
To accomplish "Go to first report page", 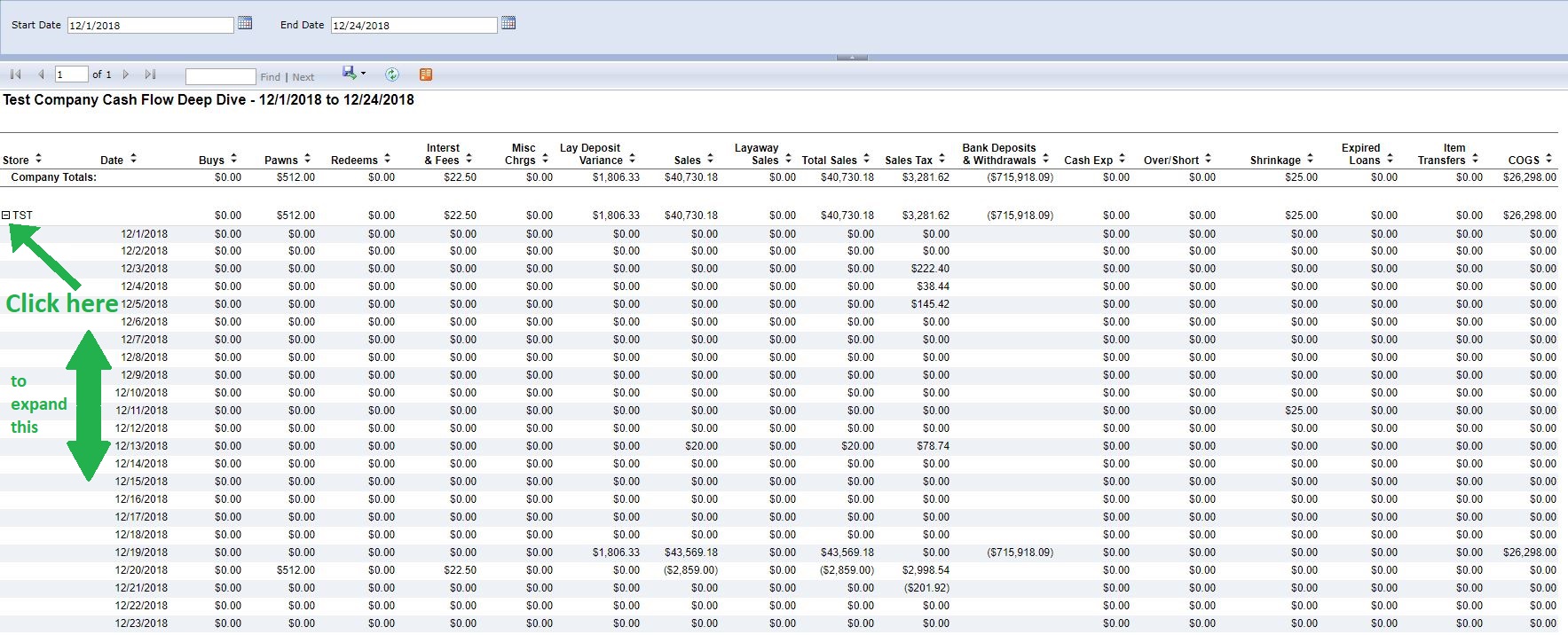I will (16, 74).
